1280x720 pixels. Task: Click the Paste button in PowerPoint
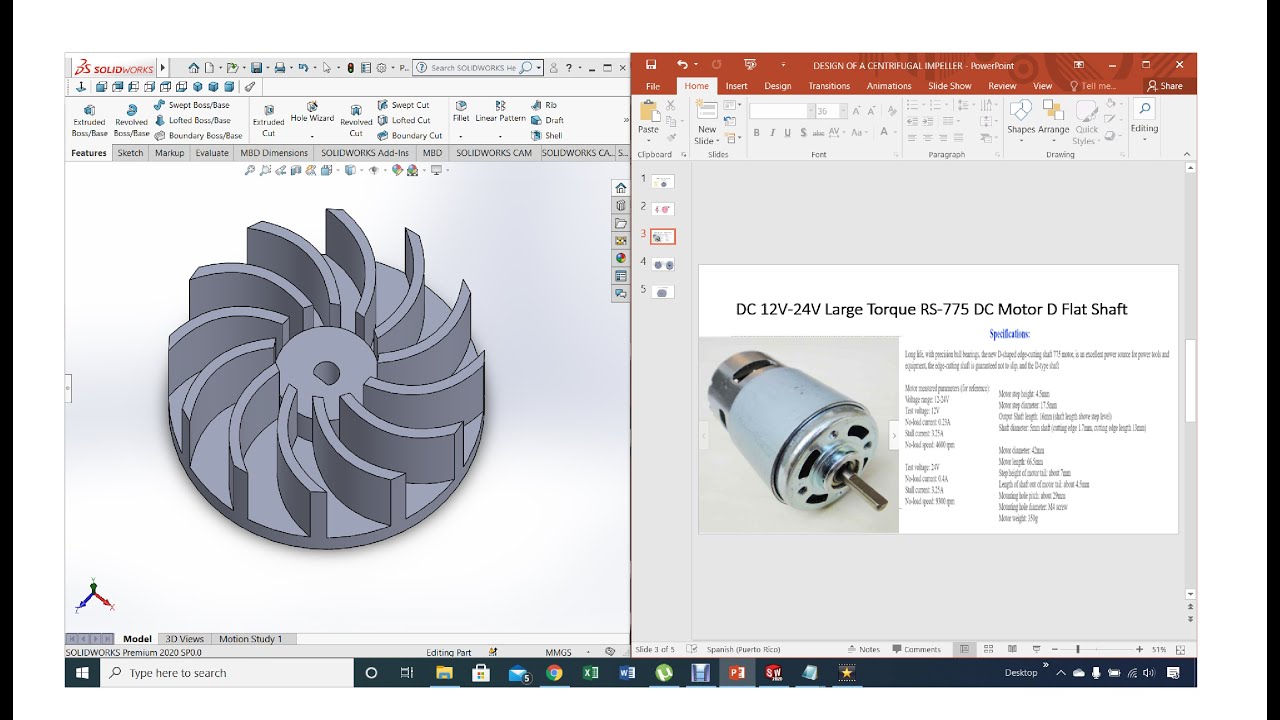point(648,118)
